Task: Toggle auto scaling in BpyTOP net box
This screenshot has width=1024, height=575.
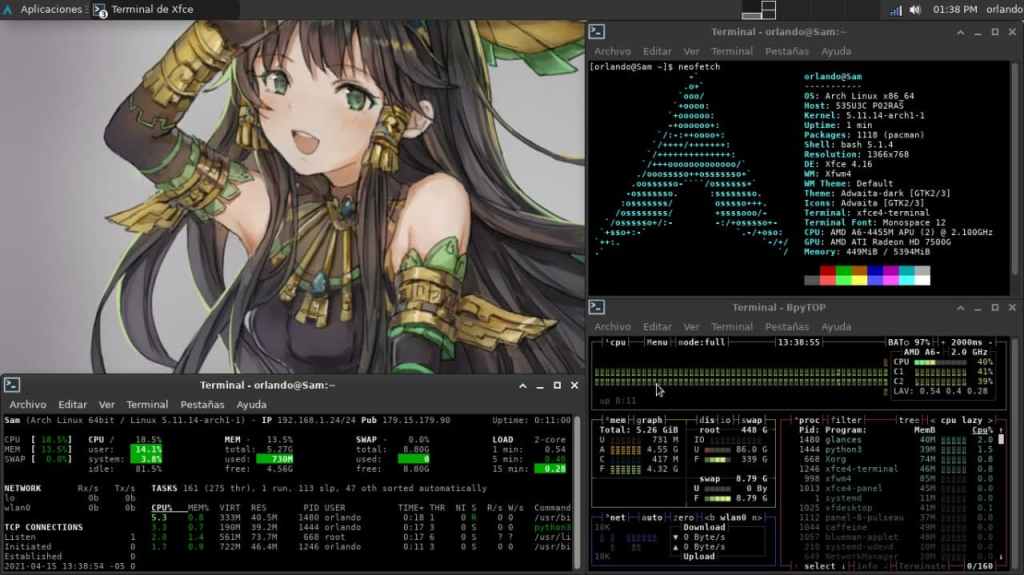Action: (652, 518)
